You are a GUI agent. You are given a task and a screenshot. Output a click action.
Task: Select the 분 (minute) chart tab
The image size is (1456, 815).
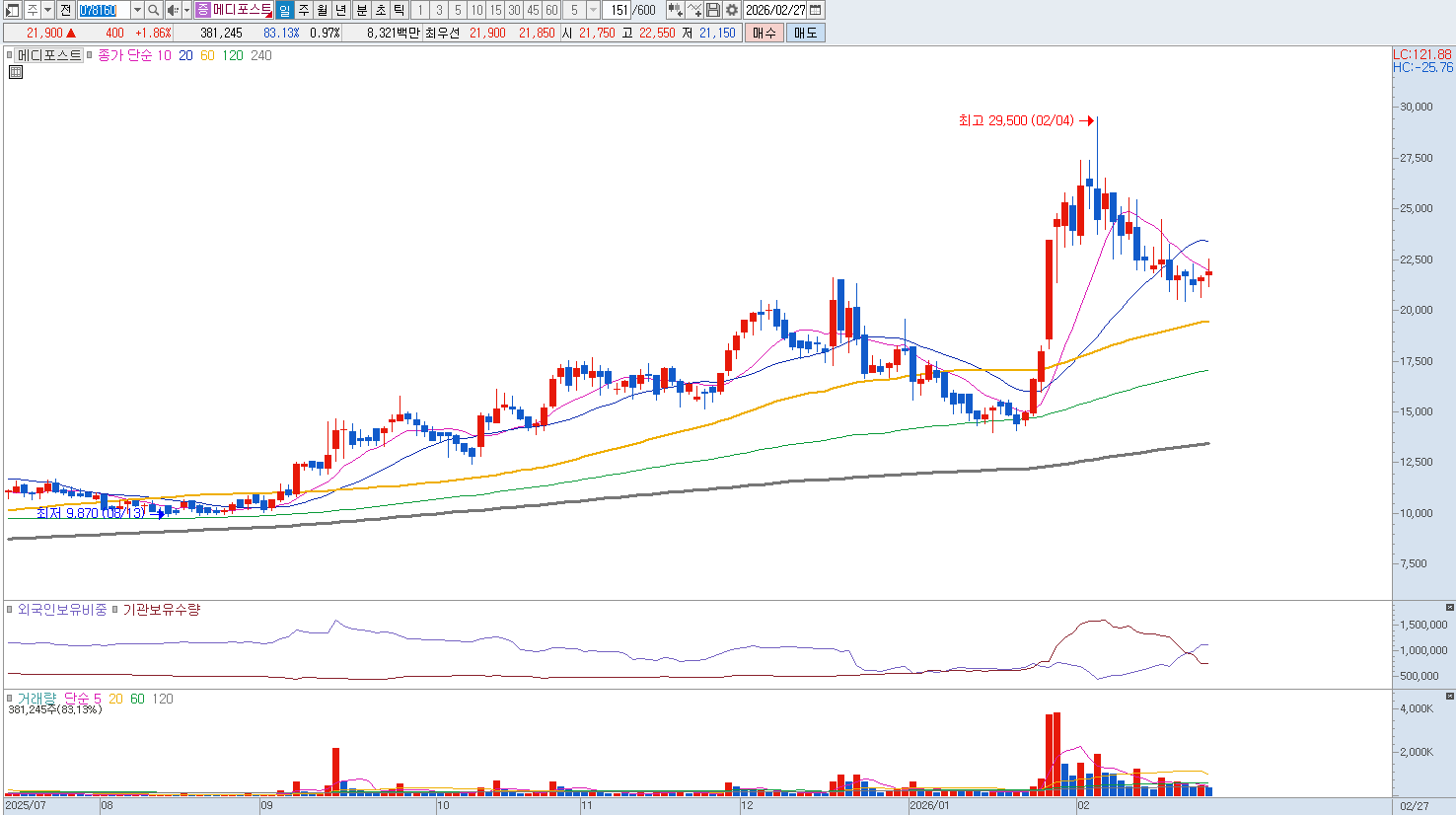[x=361, y=10]
